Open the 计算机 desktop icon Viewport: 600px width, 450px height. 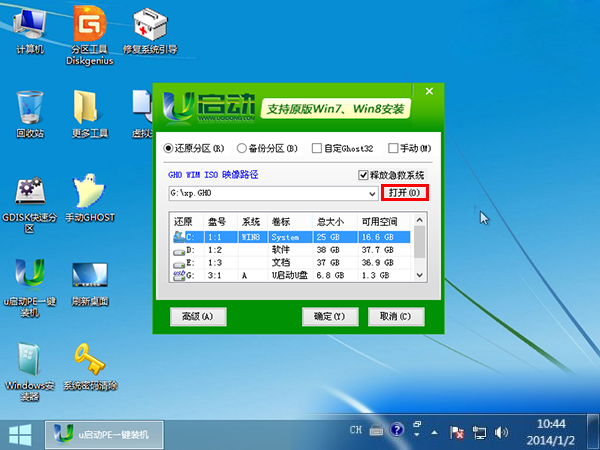(x=30, y=31)
